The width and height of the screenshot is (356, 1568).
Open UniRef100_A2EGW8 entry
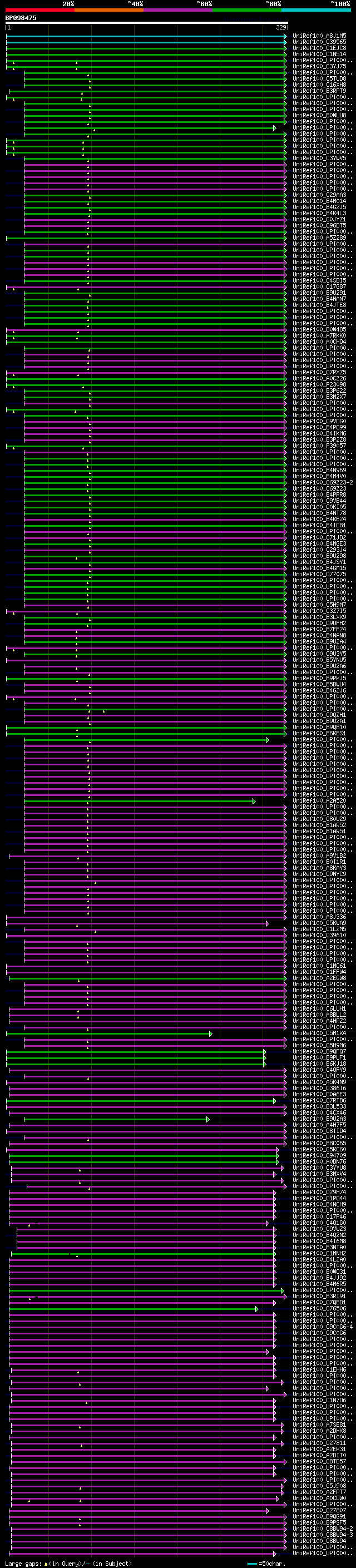(x=319, y=978)
